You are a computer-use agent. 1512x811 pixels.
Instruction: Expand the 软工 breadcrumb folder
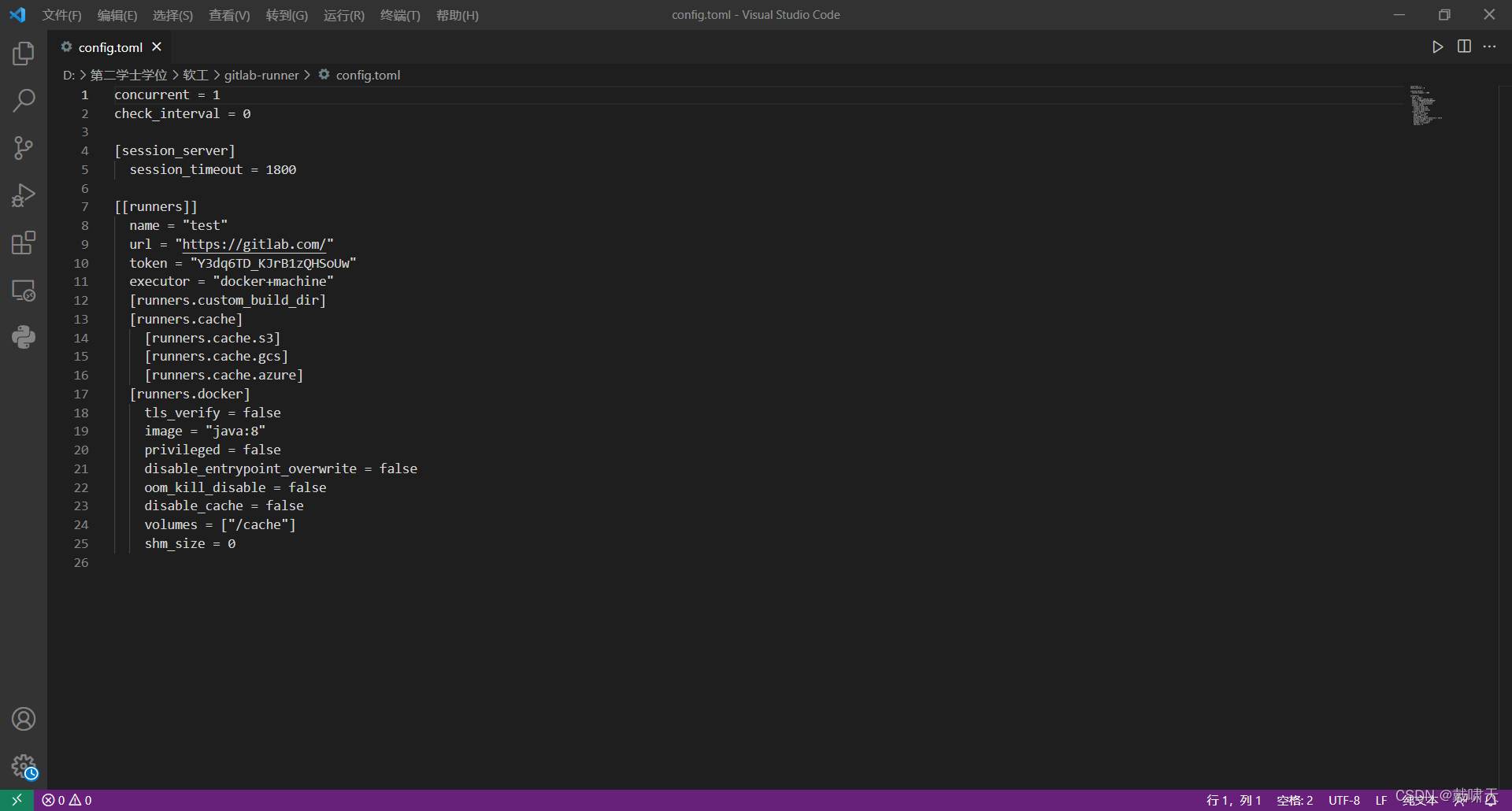click(195, 75)
